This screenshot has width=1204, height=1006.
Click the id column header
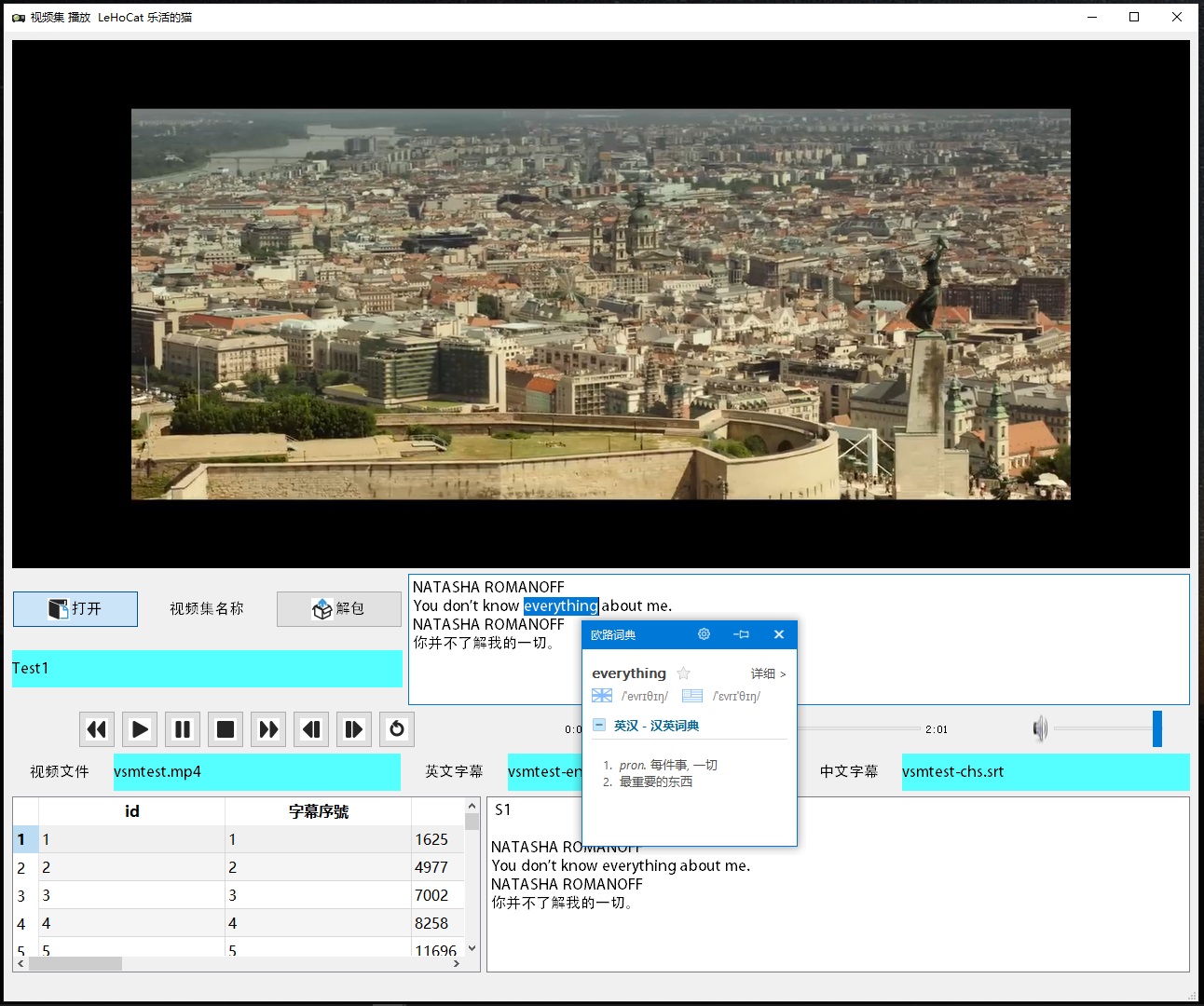pos(131,811)
